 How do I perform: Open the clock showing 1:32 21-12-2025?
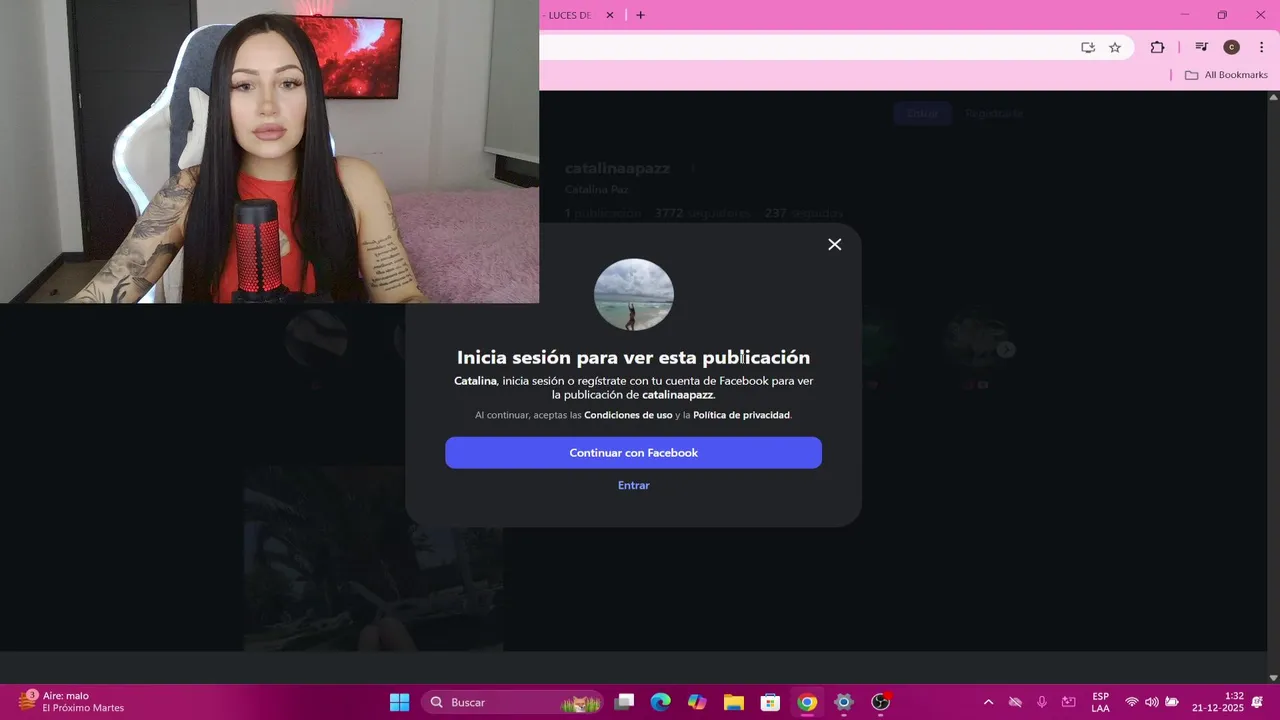pos(1218,702)
